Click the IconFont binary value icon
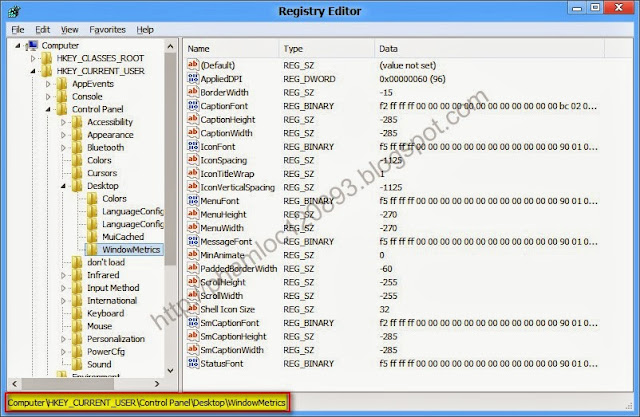640x417 pixels. point(193,146)
